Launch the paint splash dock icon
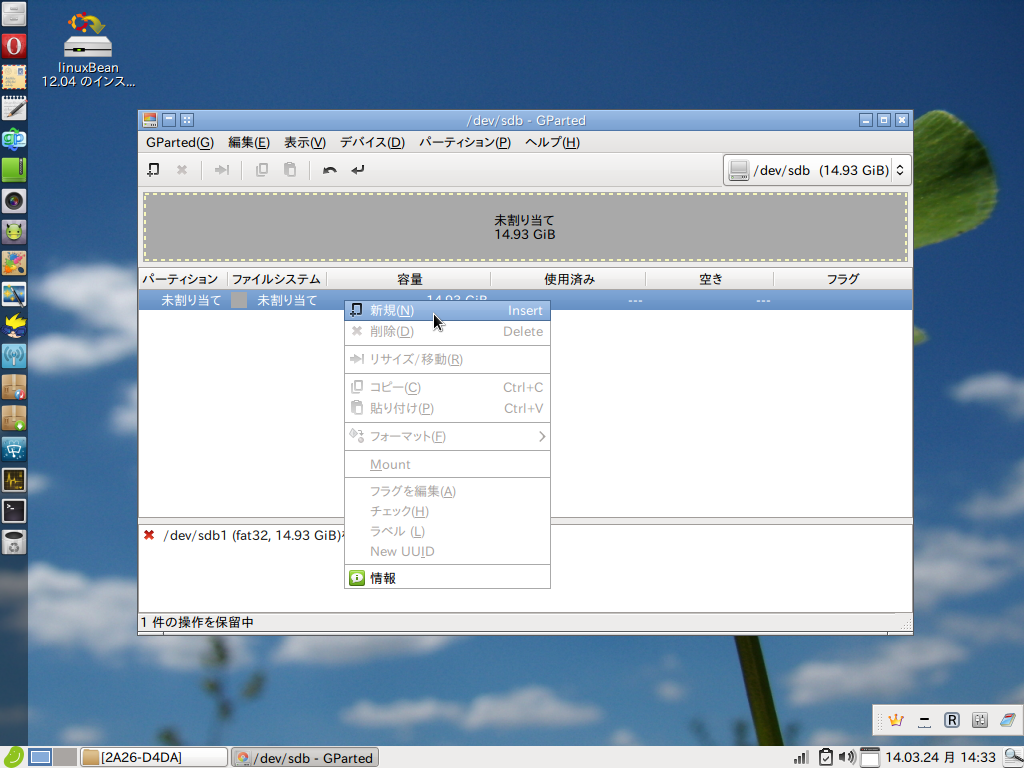Image resolution: width=1024 pixels, height=768 pixels. point(14,263)
